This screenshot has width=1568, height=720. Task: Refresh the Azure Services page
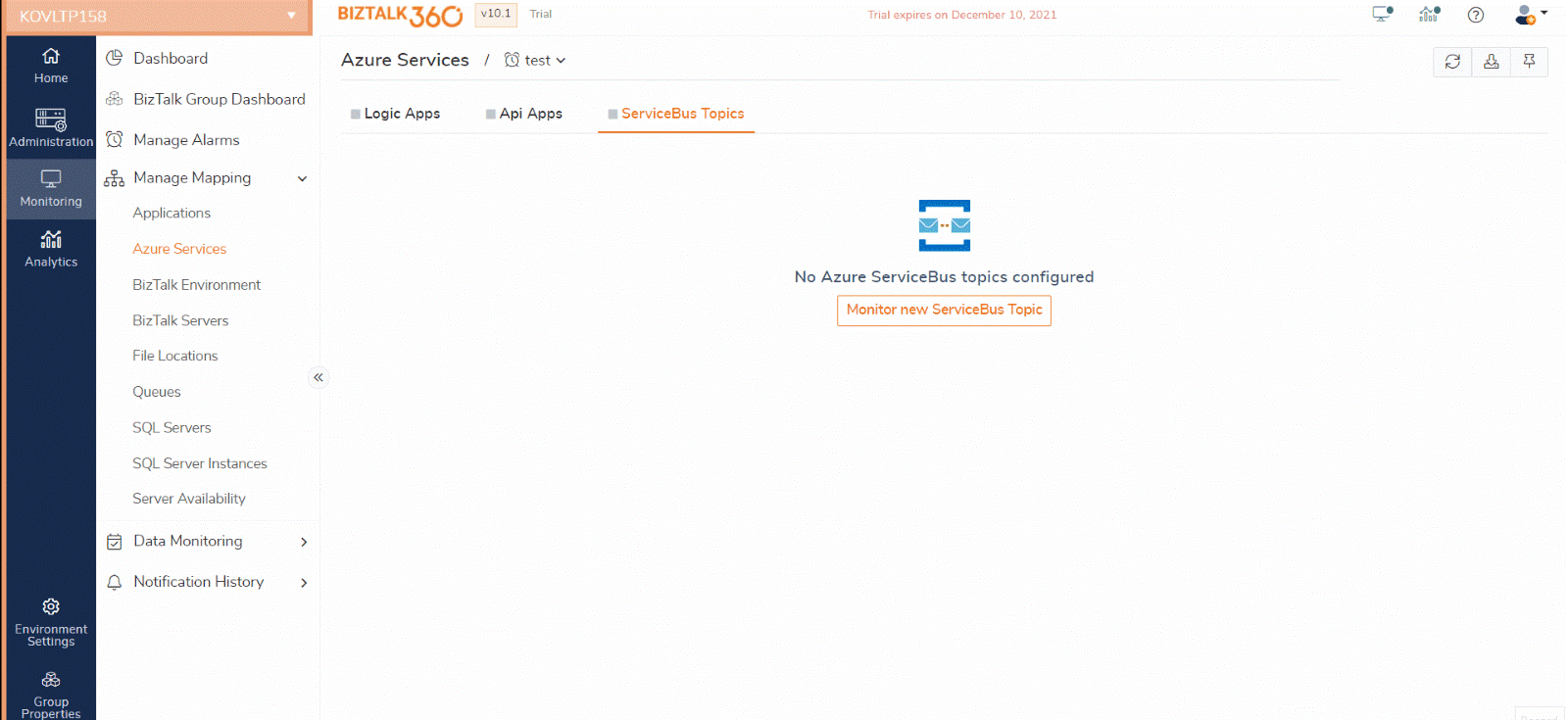(x=1452, y=62)
